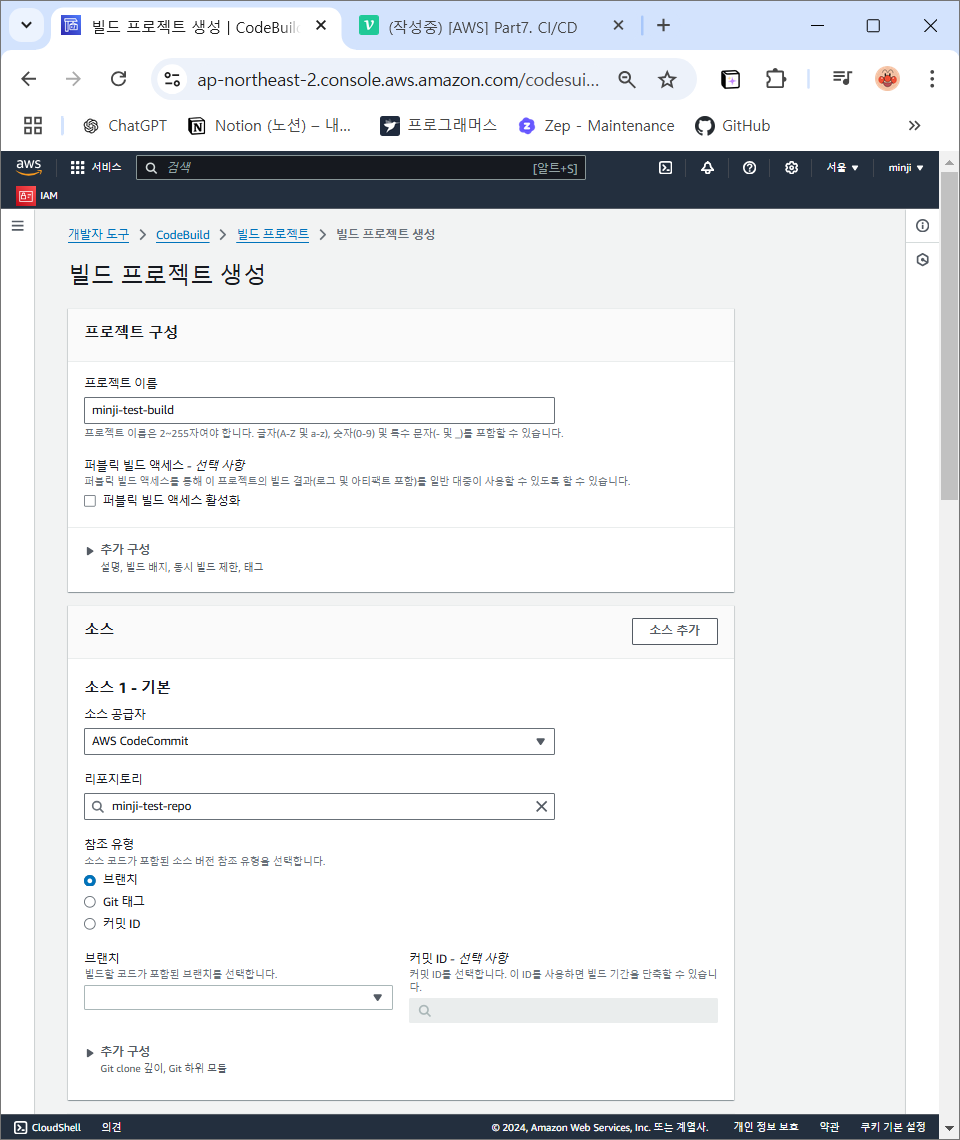Open 쿠키 기본 설정 in footer
This screenshot has height=1140, width=960.
(x=893, y=1127)
